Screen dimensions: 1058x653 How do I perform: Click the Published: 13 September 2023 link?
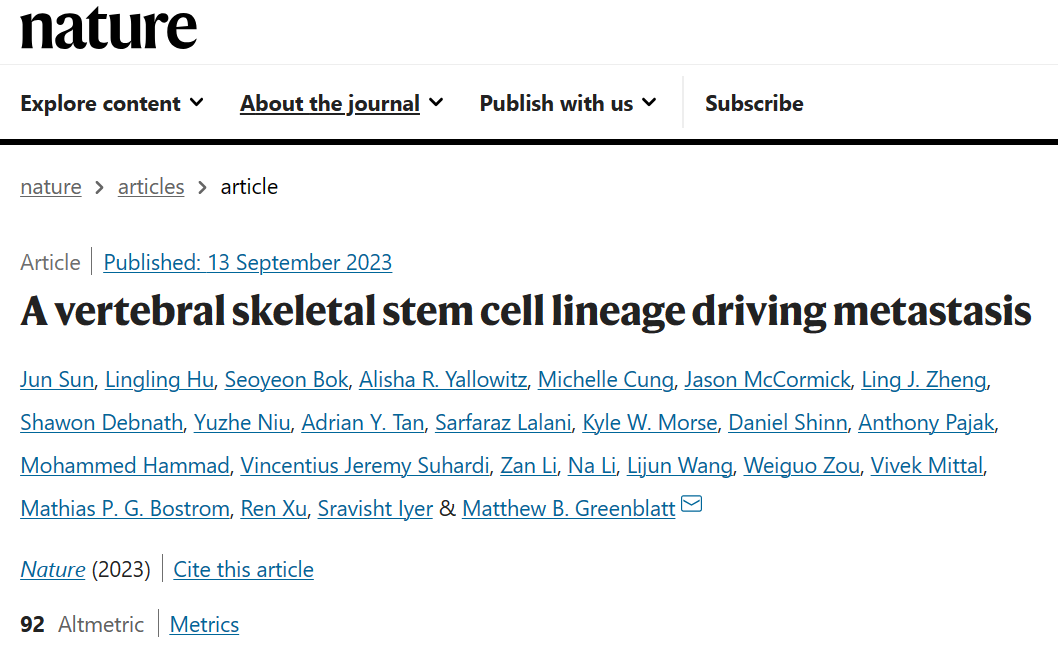pyautogui.click(x=248, y=263)
